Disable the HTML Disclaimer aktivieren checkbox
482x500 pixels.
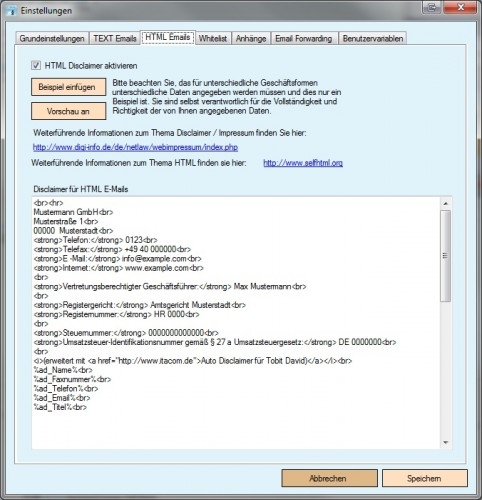(x=36, y=65)
